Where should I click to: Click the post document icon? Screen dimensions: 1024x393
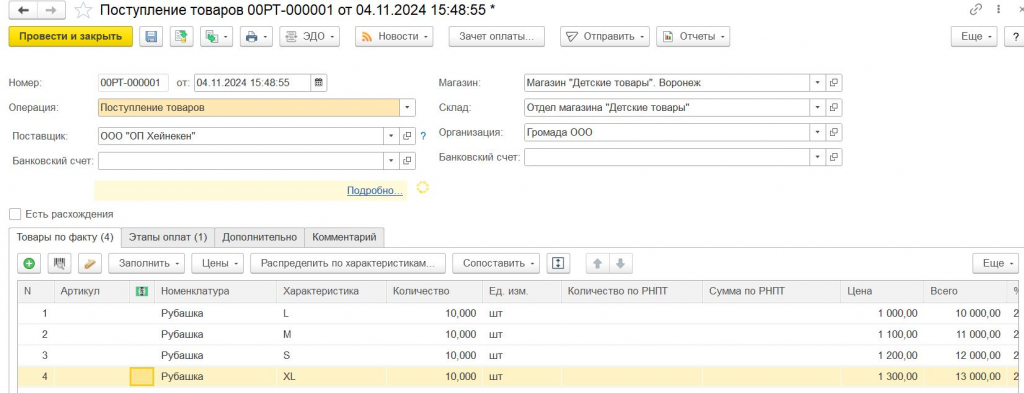(x=182, y=37)
